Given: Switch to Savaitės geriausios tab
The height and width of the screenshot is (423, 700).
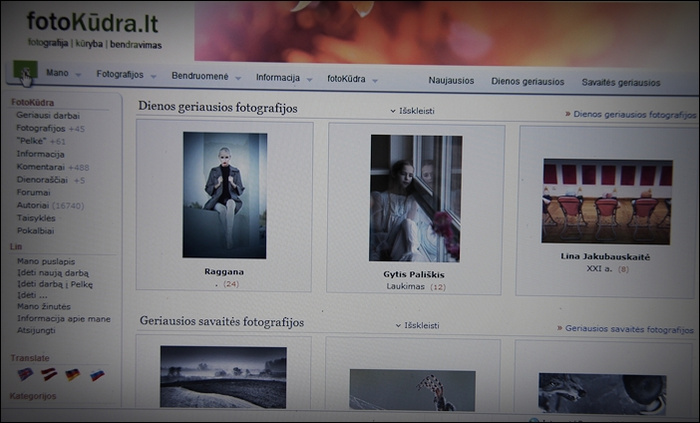Looking at the screenshot, I should (x=620, y=83).
